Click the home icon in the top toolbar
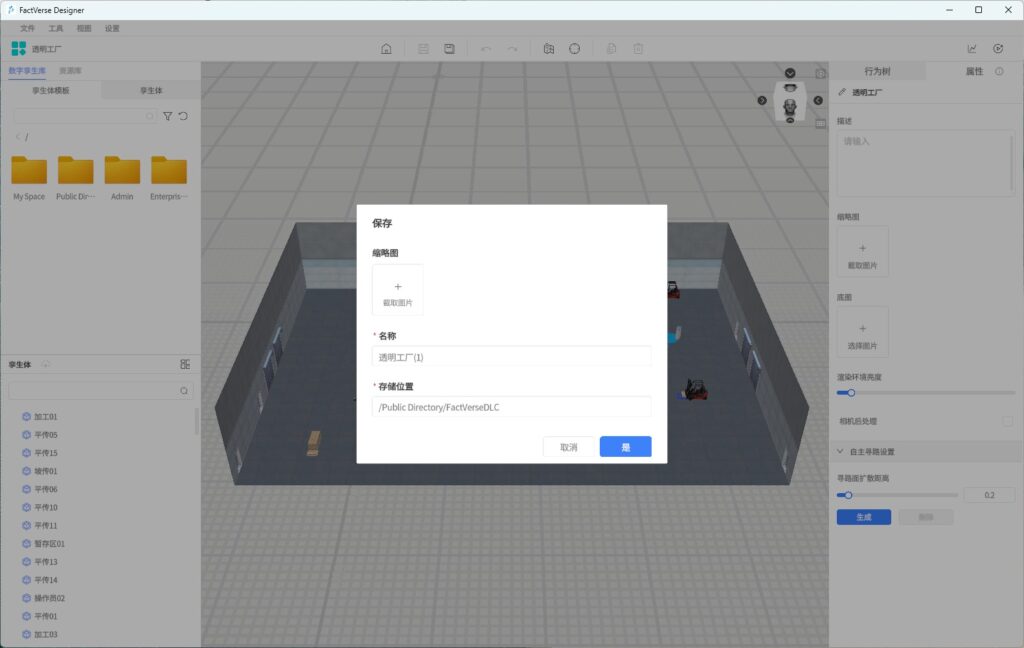Viewport: 1024px width, 648px height. coord(386,49)
